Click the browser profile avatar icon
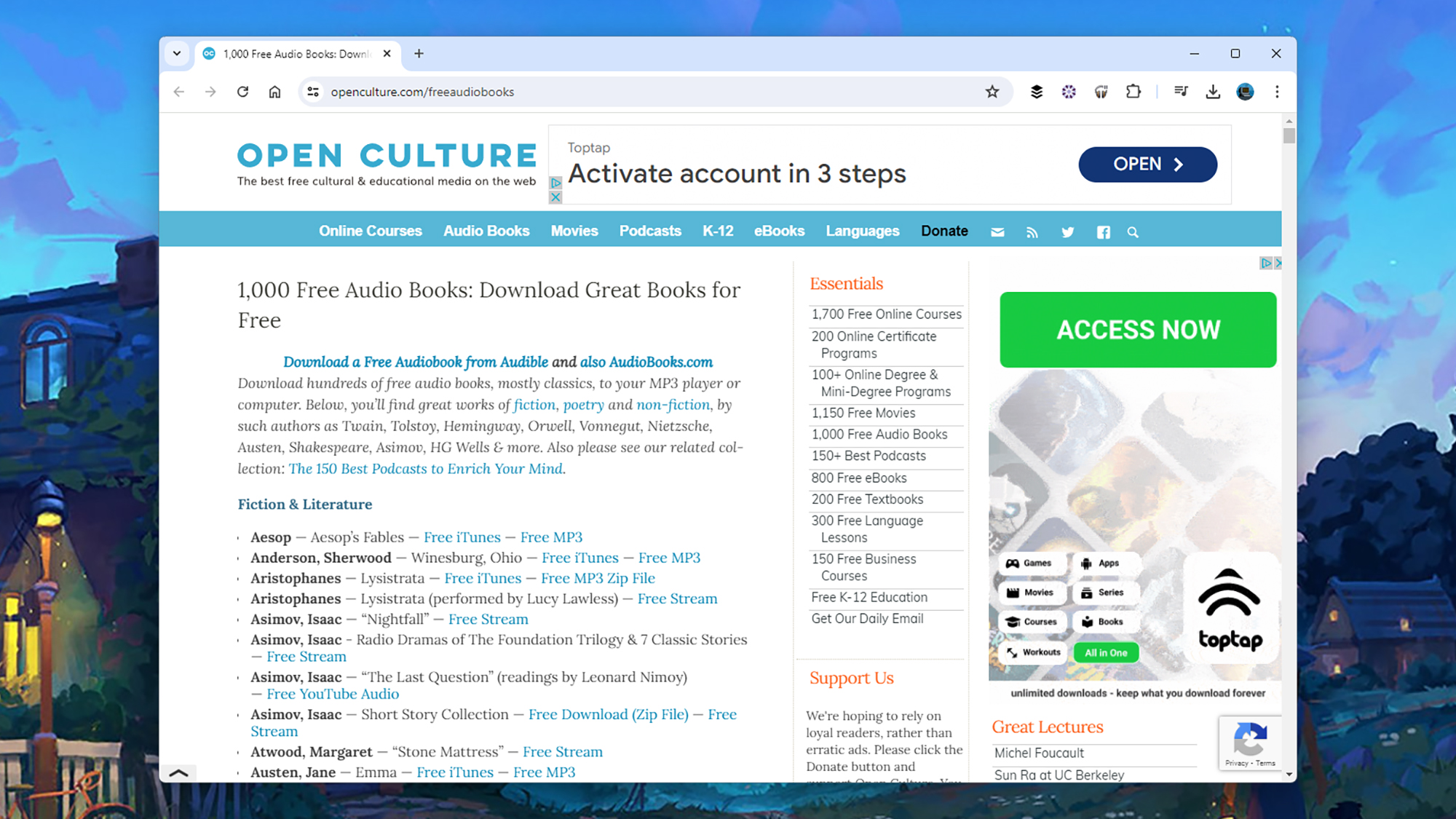Screen dimensions: 1456x819 coord(1245,91)
